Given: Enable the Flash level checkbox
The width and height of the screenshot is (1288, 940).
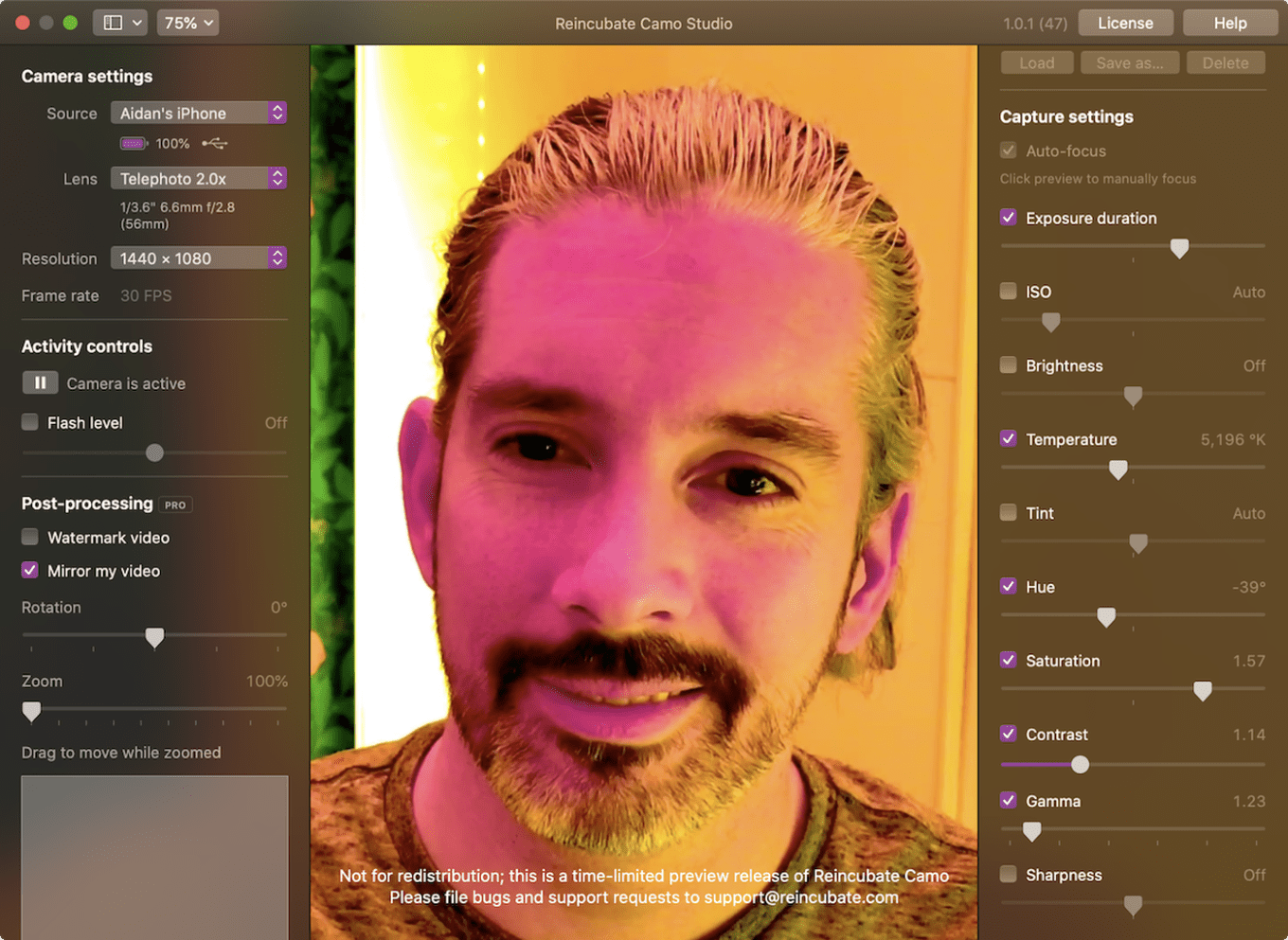Looking at the screenshot, I should coord(30,422).
